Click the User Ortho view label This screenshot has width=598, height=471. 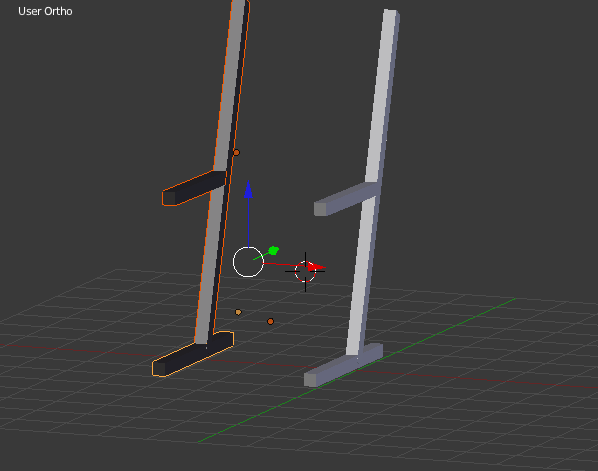point(45,11)
